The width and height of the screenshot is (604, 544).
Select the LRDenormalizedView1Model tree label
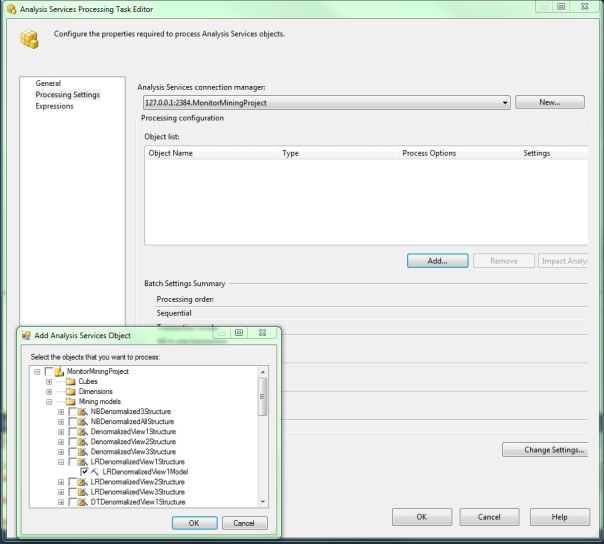tap(145, 472)
